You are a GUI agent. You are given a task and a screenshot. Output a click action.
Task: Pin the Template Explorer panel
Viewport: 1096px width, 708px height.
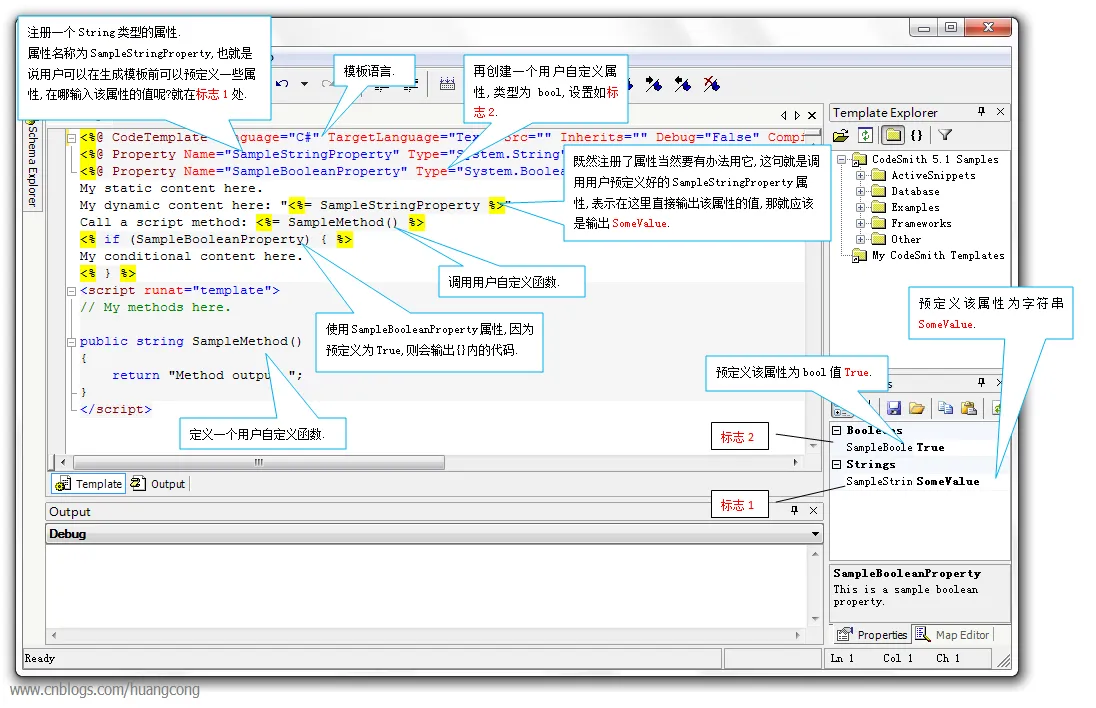coord(981,112)
